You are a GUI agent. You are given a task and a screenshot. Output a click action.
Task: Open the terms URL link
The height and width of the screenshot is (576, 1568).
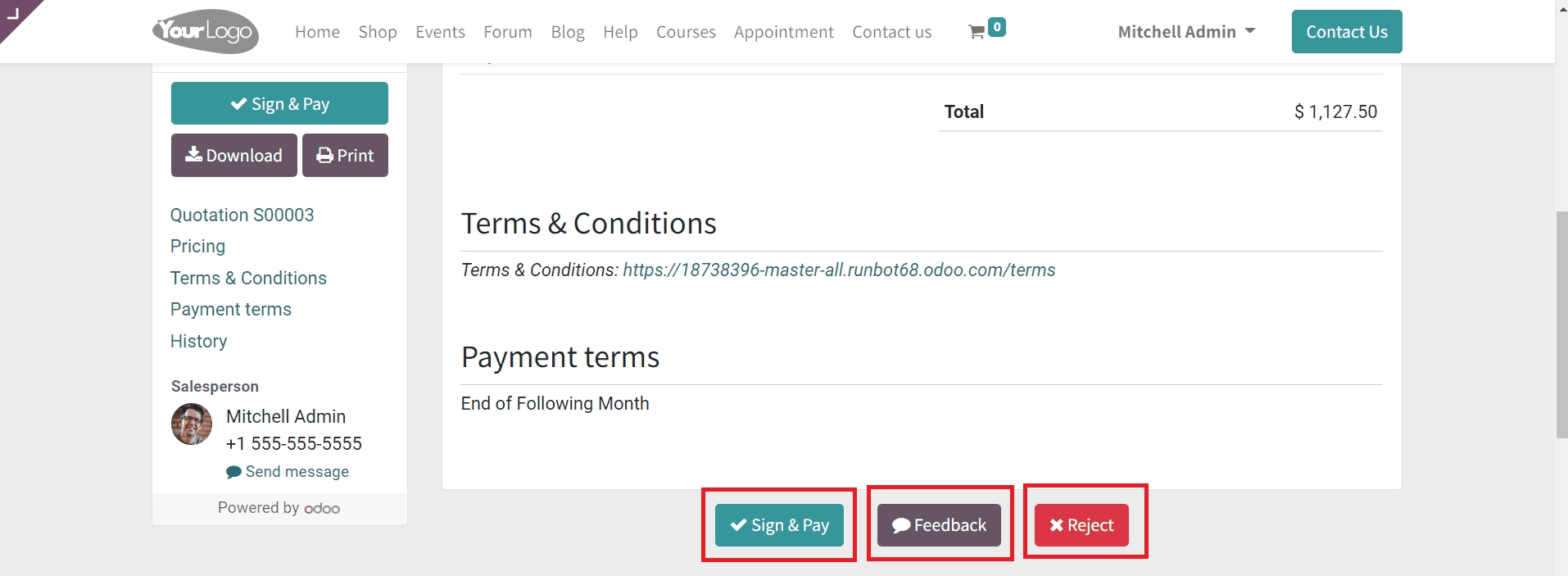(839, 270)
